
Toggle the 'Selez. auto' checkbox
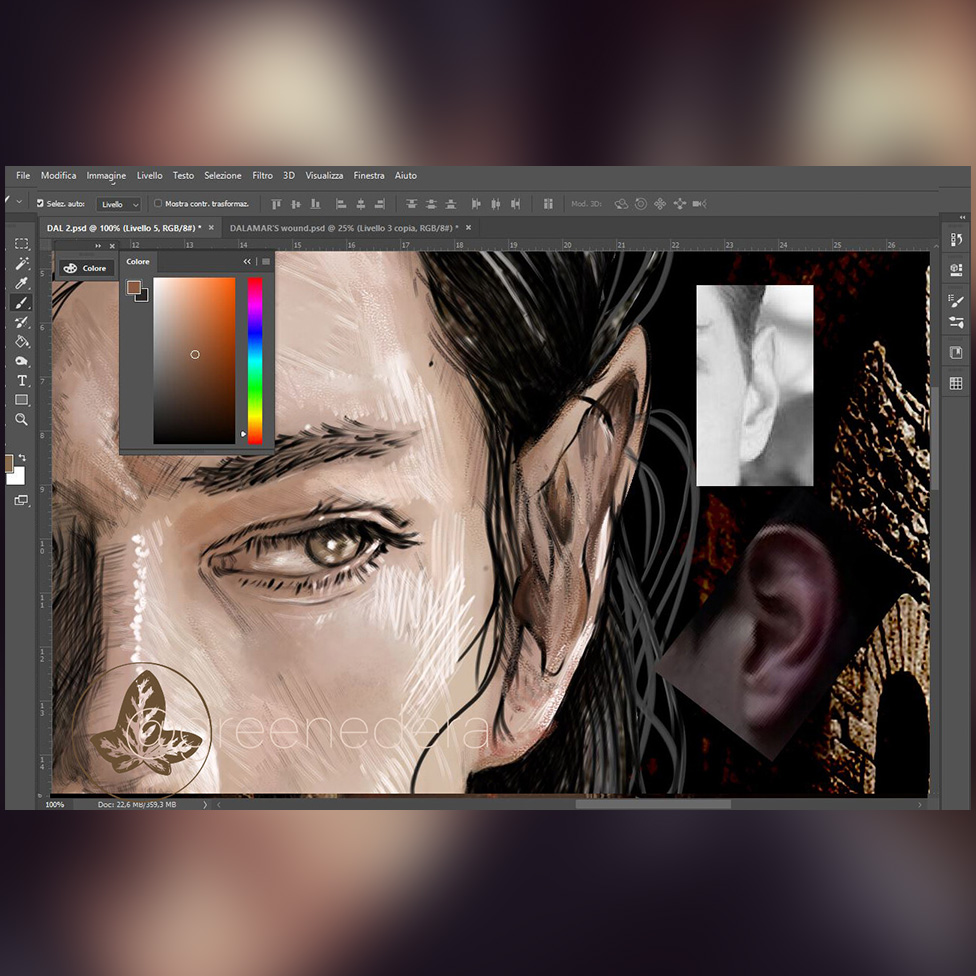40,204
